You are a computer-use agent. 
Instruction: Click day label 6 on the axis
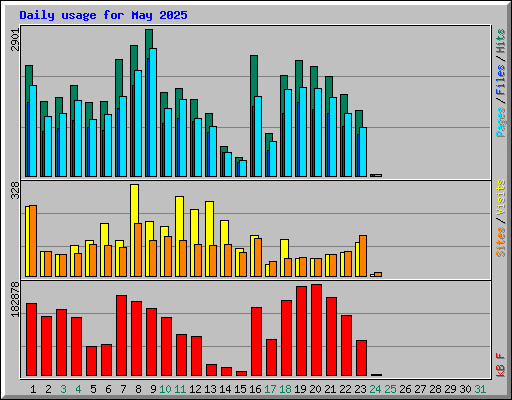tap(108, 389)
